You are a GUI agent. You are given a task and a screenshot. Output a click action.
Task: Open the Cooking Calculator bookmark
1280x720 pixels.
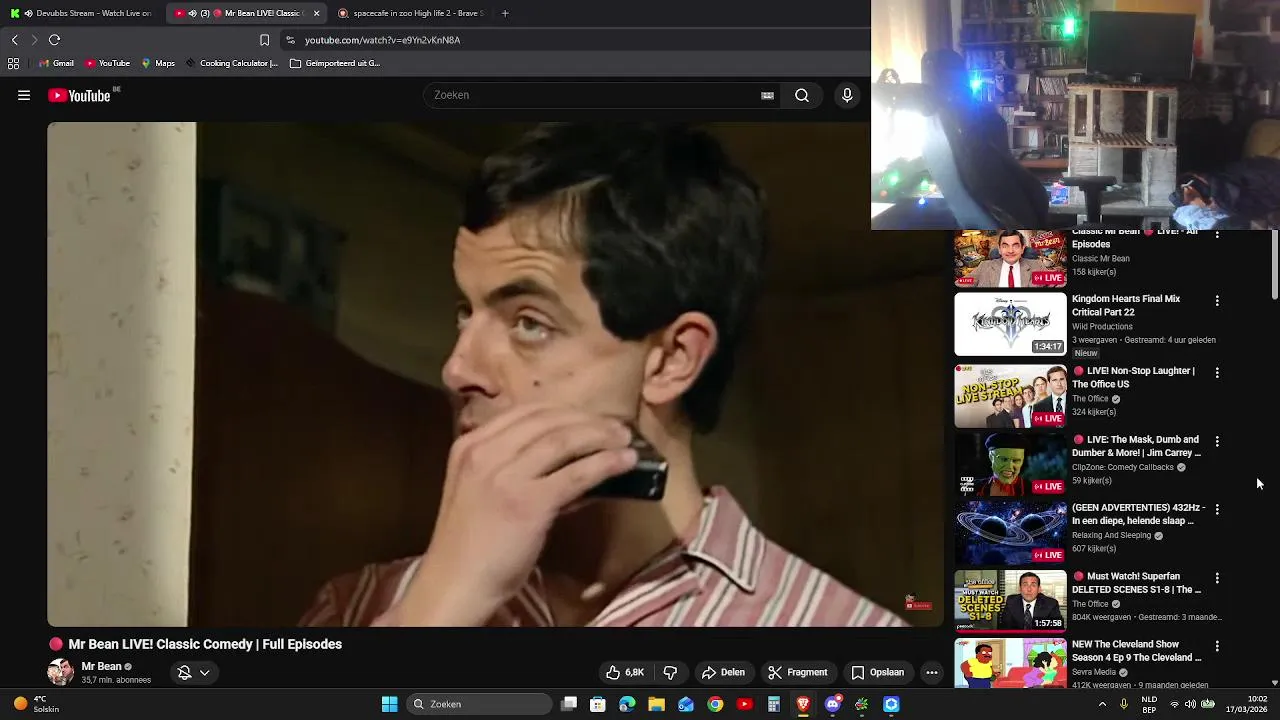coord(231,63)
